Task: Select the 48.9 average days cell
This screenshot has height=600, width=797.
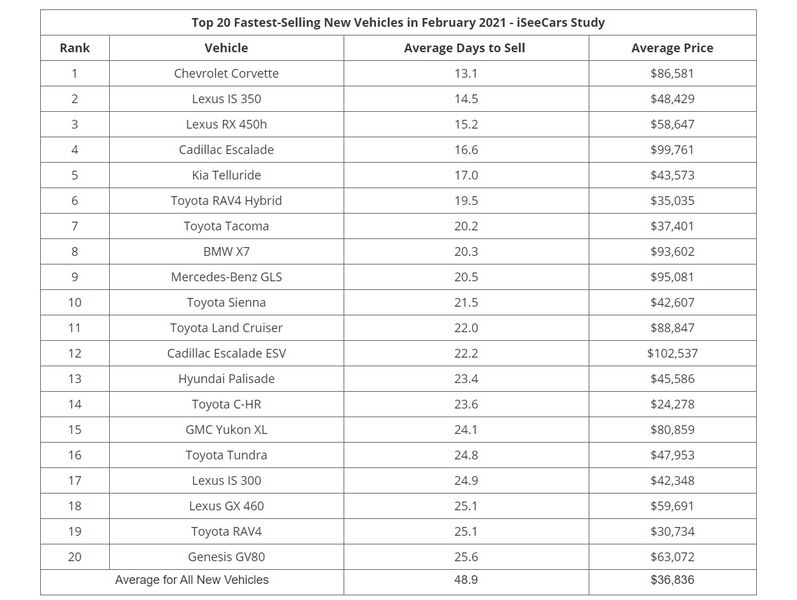Action: (x=466, y=580)
